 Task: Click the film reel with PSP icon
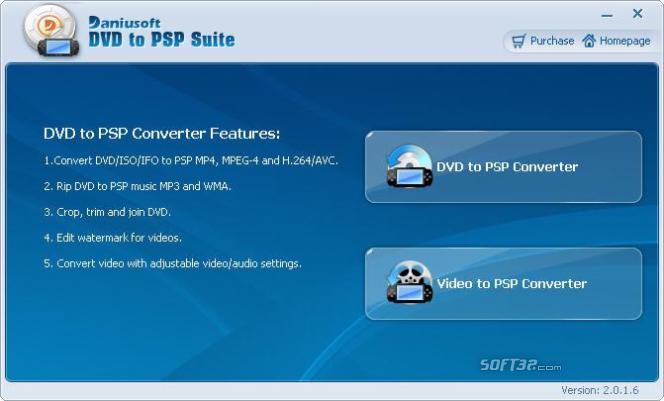click(409, 282)
